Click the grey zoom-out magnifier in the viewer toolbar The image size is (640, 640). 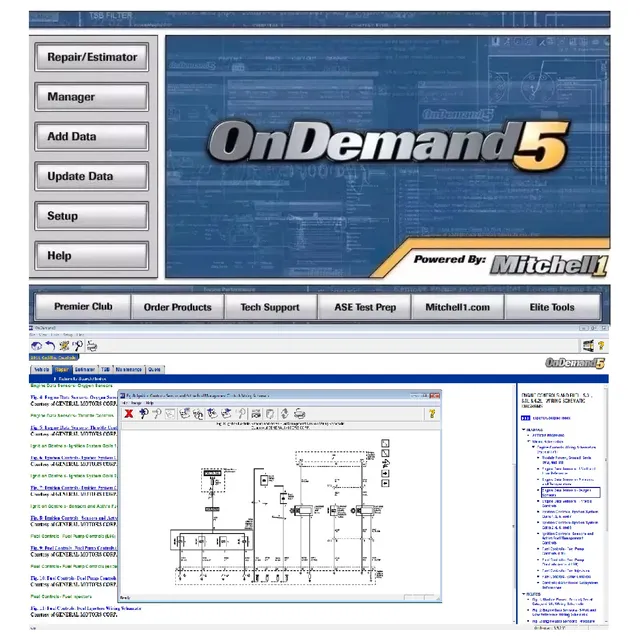point(157,414)
